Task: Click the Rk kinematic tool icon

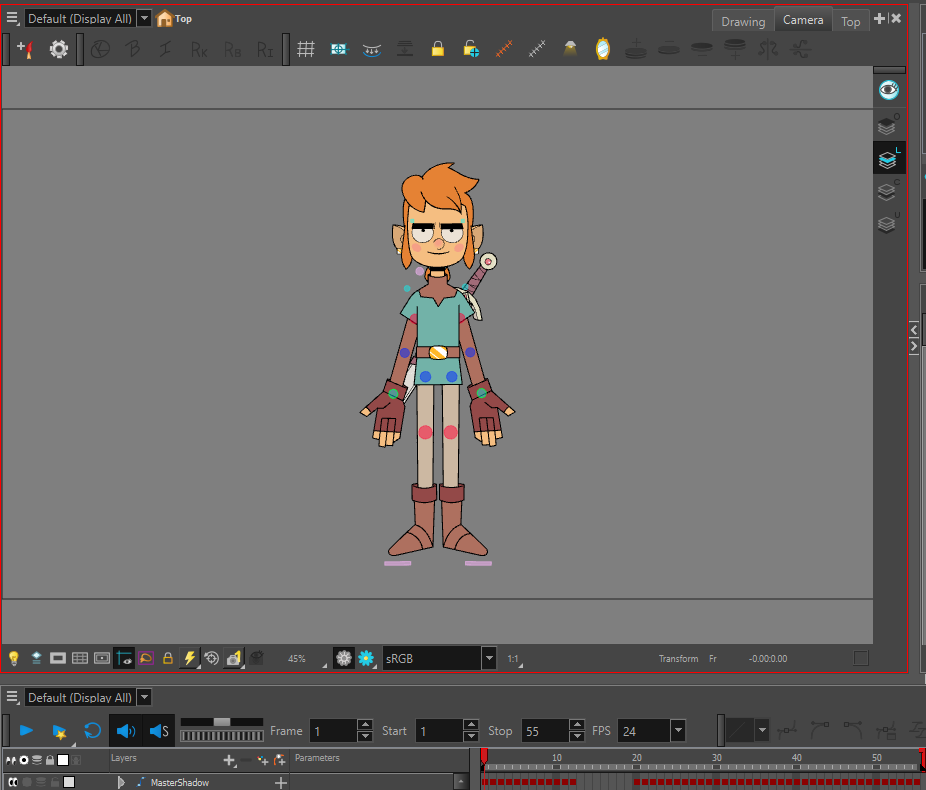Action: pos(199,50)
